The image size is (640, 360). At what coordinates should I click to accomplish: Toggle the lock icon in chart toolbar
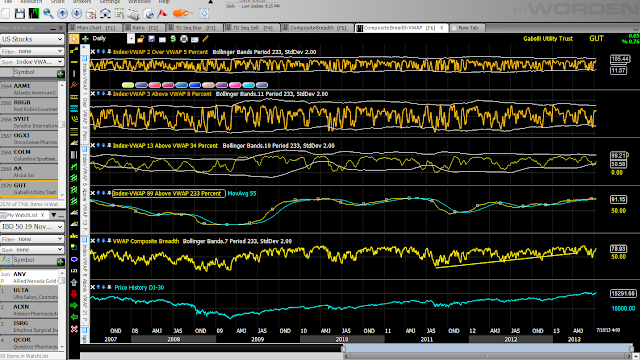point(140,39)
